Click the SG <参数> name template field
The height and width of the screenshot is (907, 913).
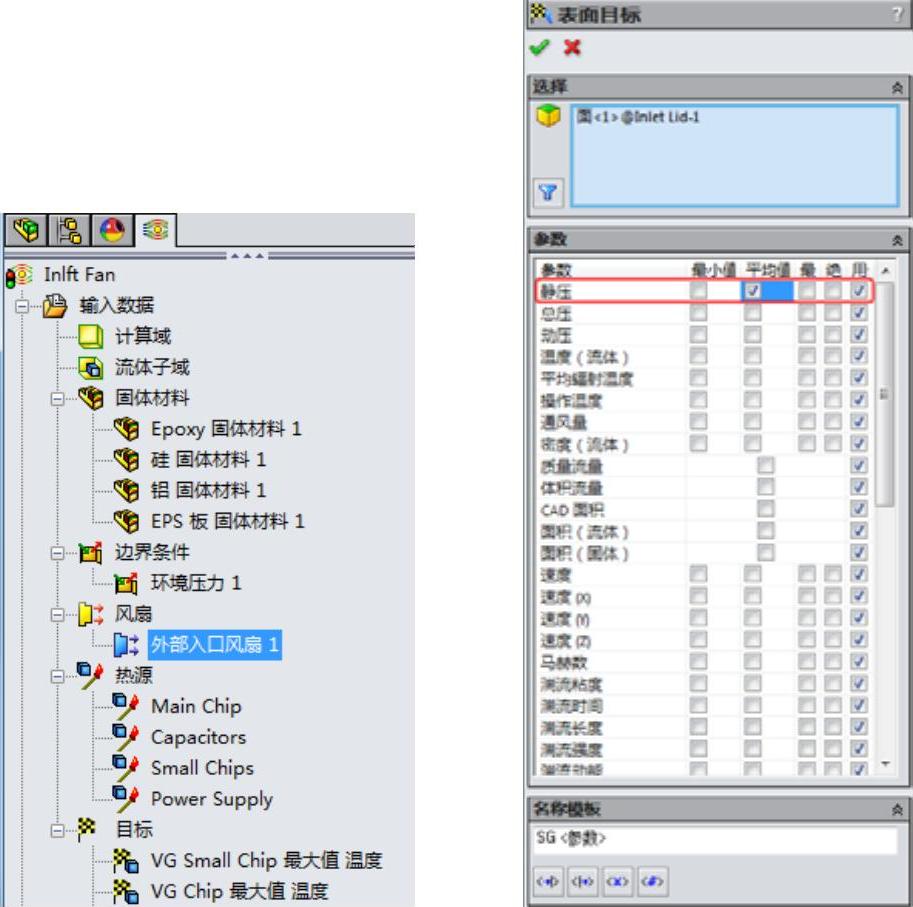click(x=714, y=839)
